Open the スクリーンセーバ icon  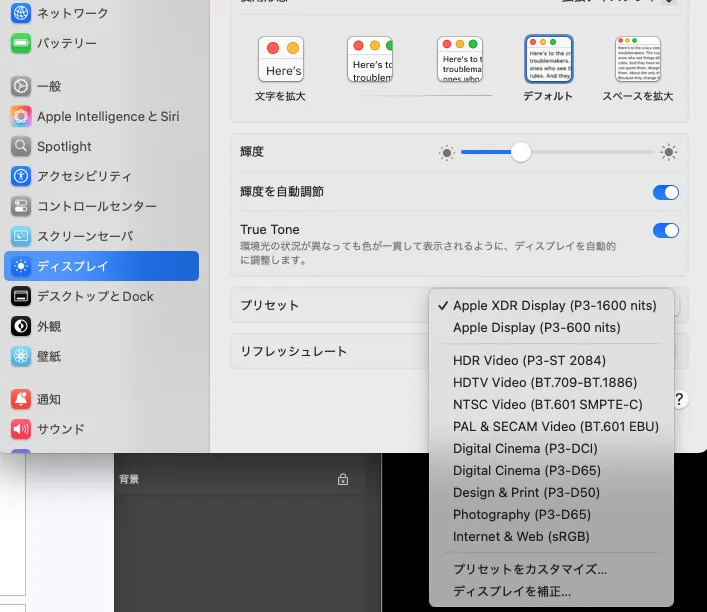click(21, 236)
